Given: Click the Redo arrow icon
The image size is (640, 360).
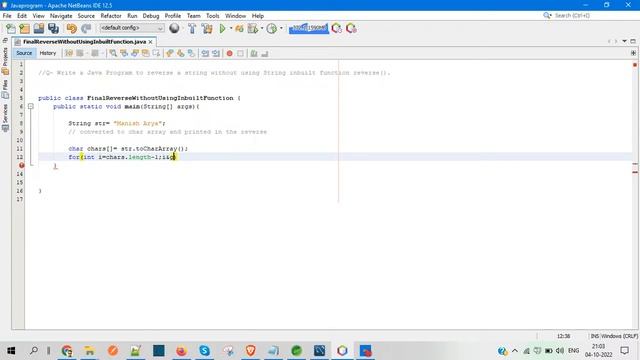Looking at the screenshot, I should point(86,29).
